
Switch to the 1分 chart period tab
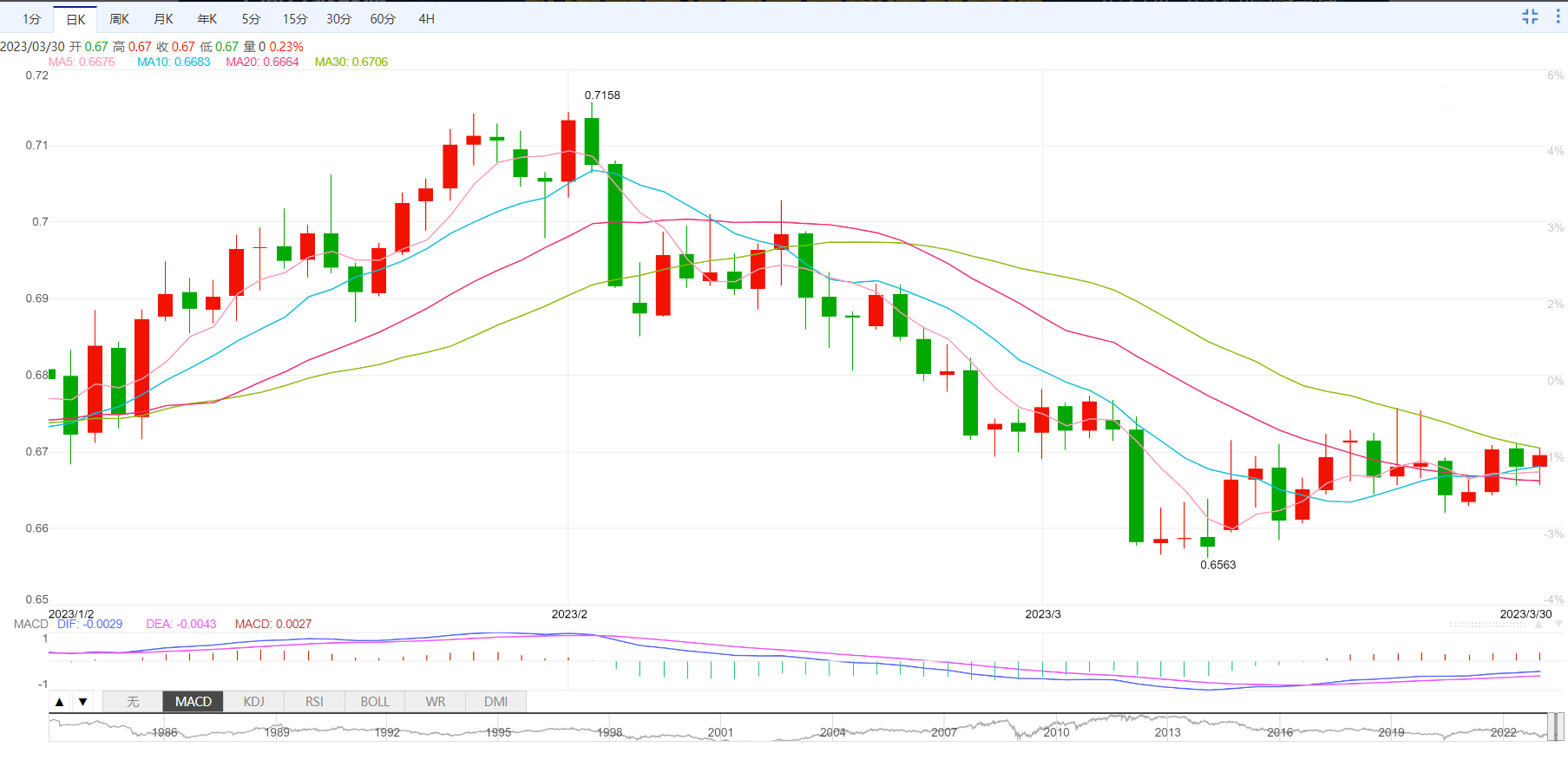[x=31, y=18]
